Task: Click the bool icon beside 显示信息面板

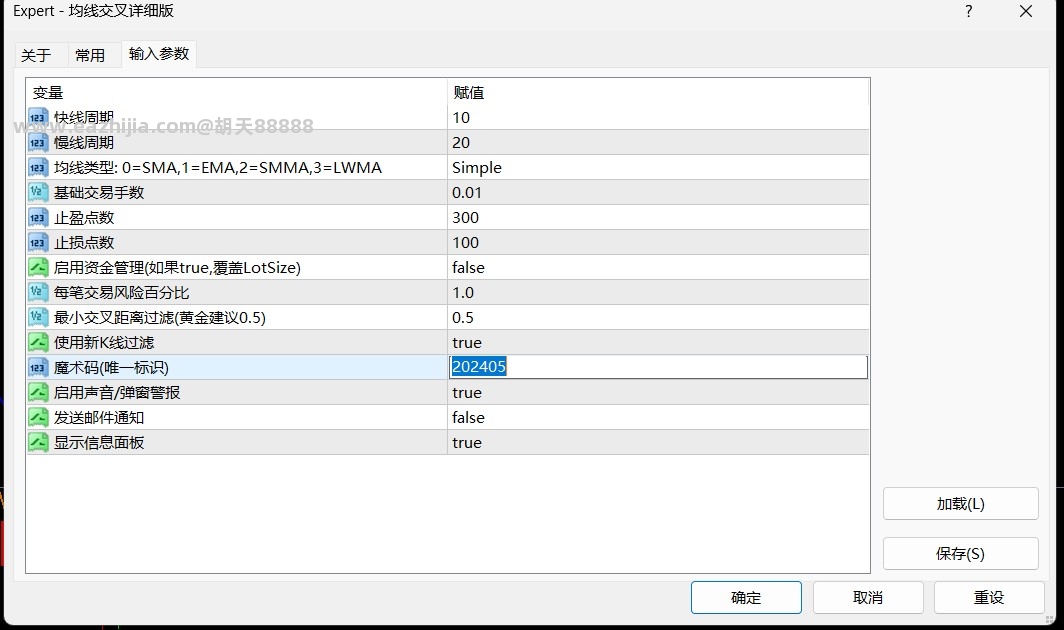Action: click(38, 443)
